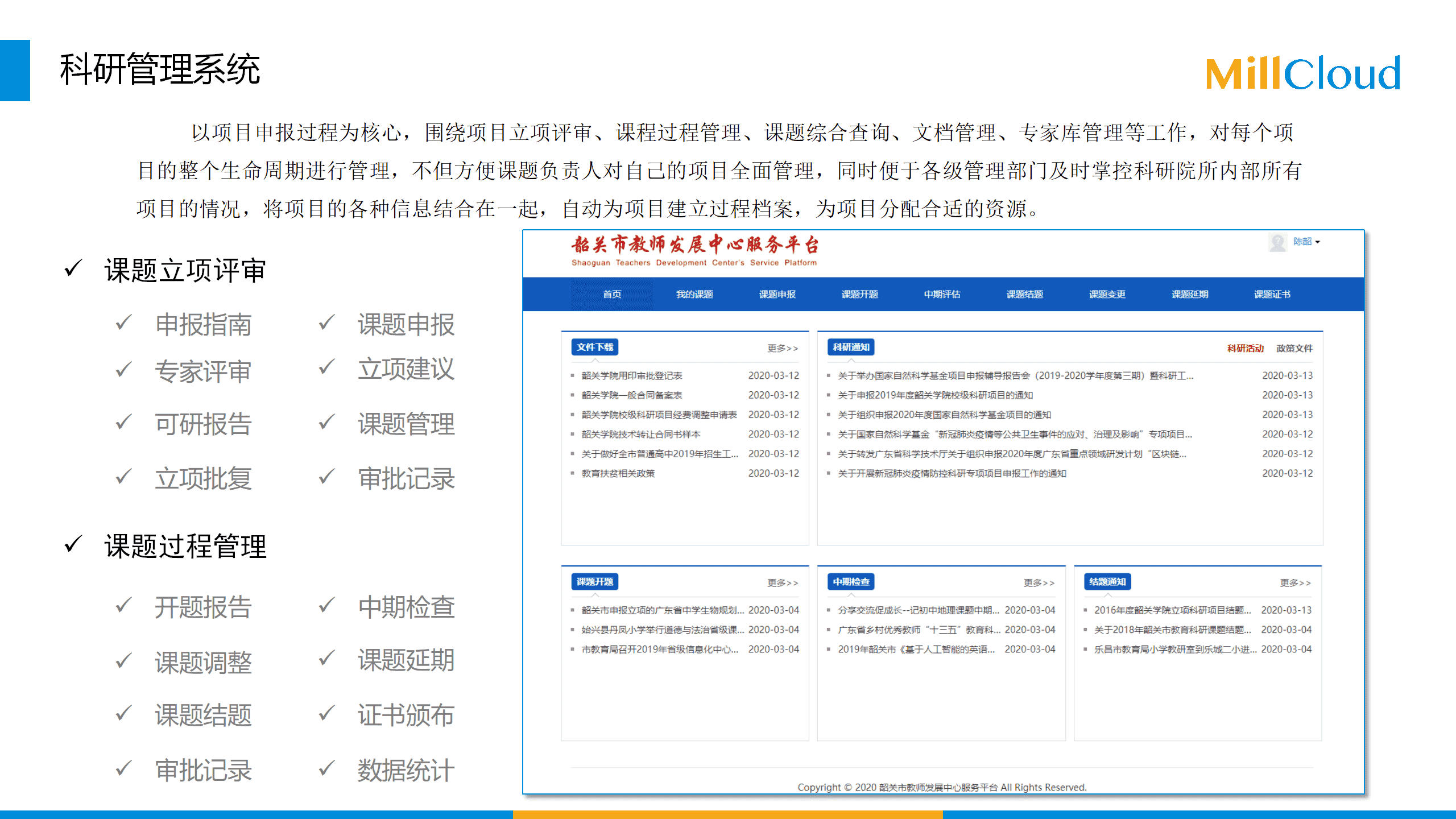
Task: Click the user avatar icon
Action: tap(1277, 242)
